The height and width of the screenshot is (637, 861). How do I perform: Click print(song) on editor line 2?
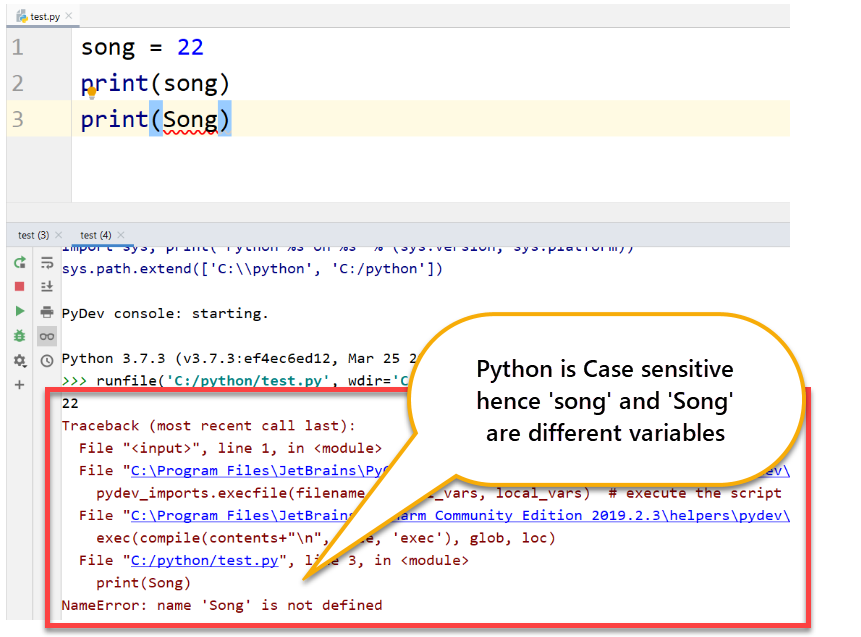tap(155, 84)
